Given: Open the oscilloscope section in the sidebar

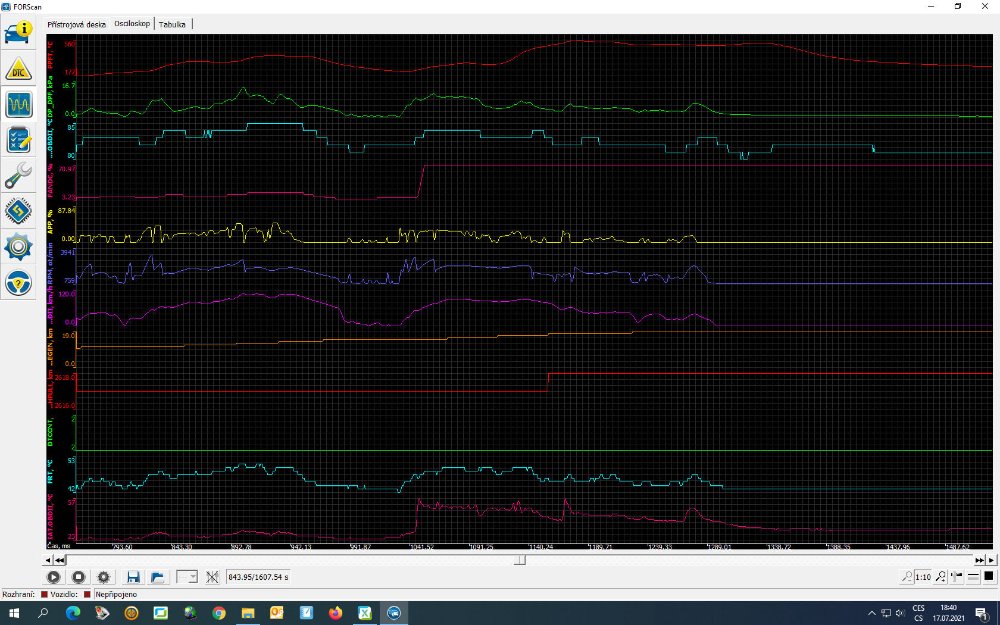Looking at the screenshot, I should pyautogui.click(x=19, y=104).
